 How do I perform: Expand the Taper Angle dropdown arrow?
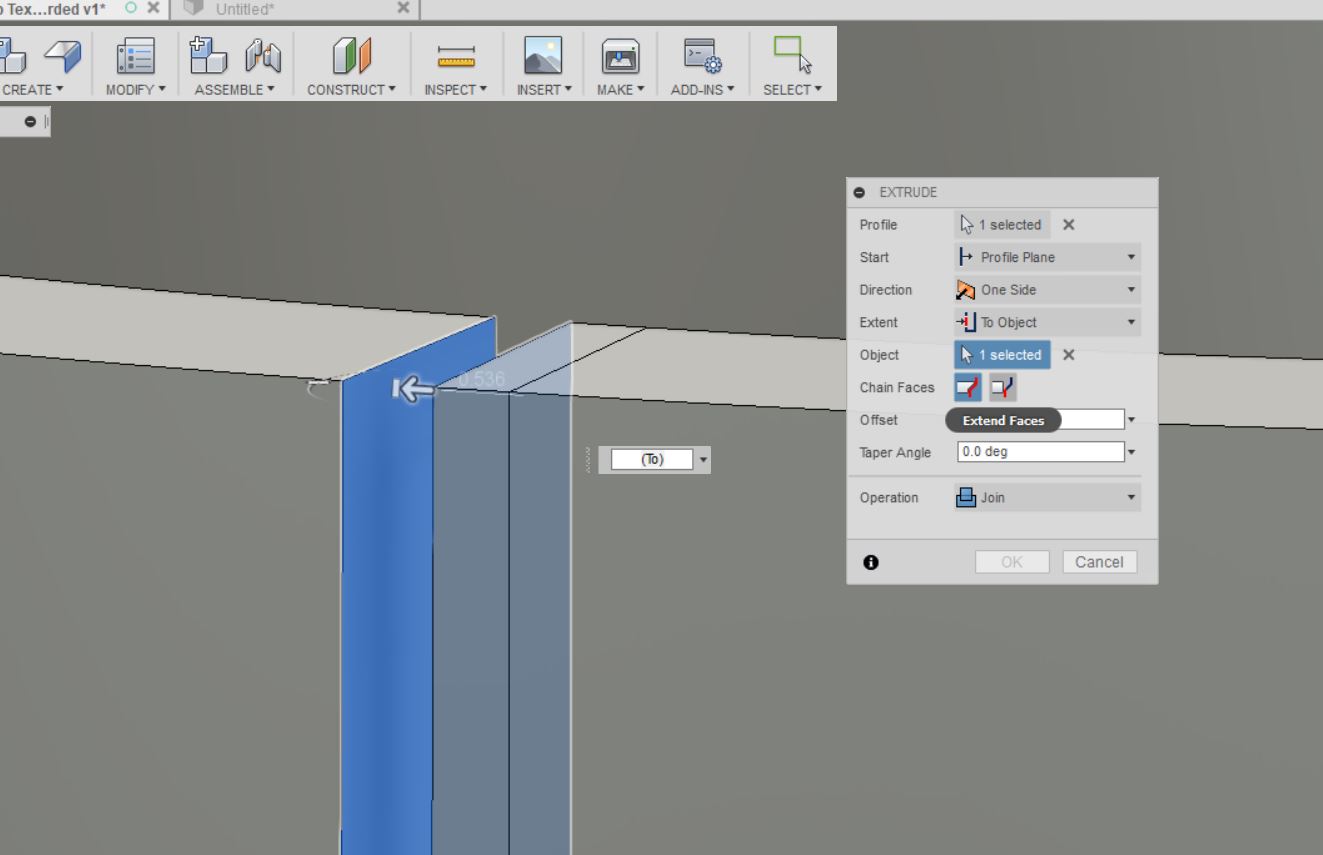[1132, 452]
